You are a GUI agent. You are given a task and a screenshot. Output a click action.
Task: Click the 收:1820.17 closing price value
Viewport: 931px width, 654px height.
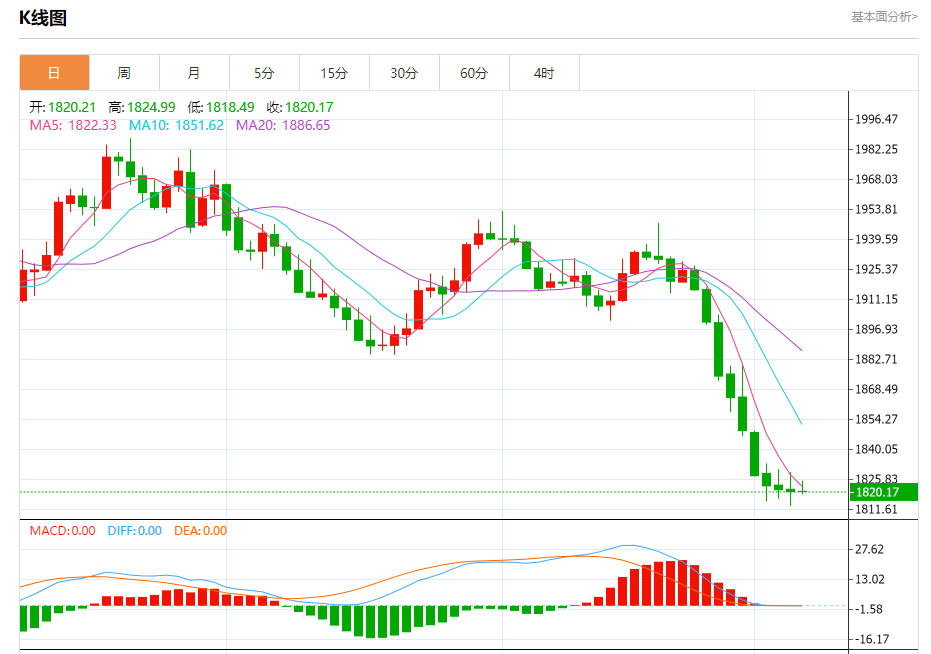pos(300,107)
